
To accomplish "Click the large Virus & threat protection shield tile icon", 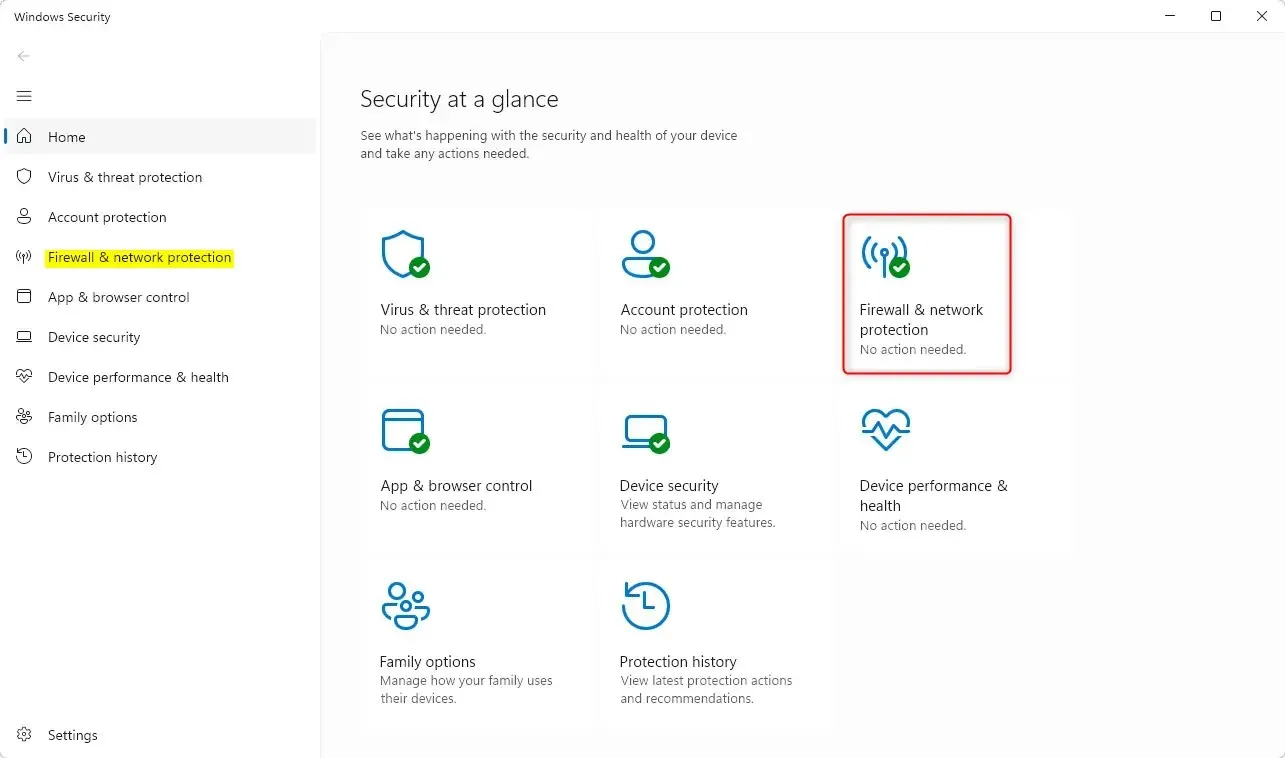I will click(x=405, y=255).
